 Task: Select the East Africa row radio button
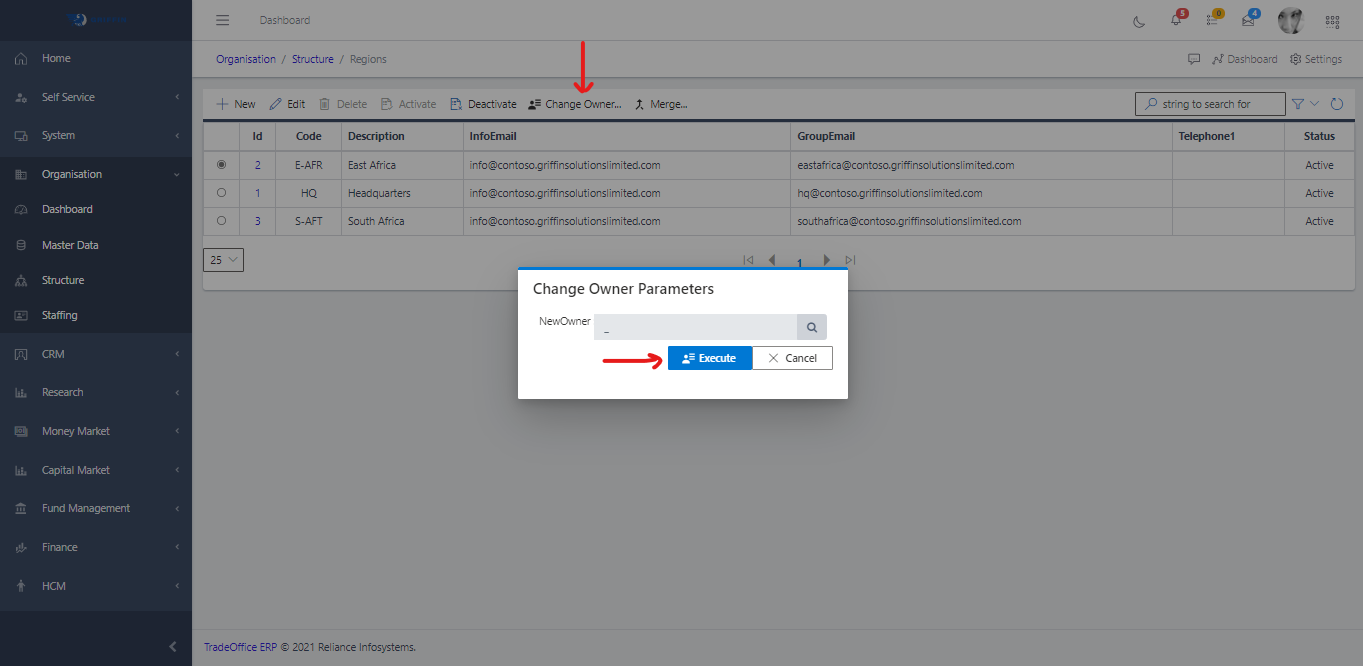pos(221,165)
